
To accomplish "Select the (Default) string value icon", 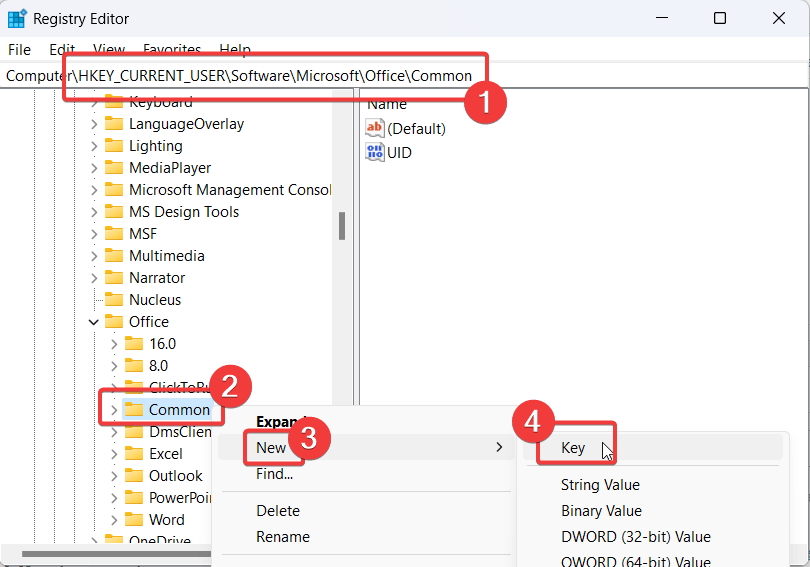I will tap(375, 128).
